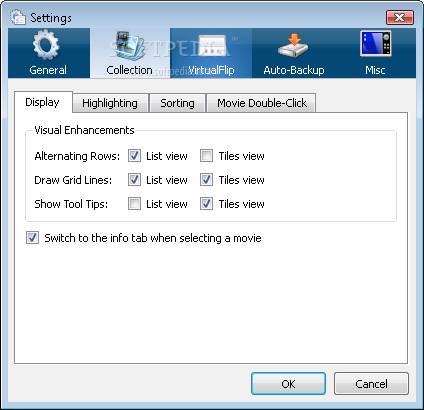The width and height of the screenshot is (424, 410).
Task: Click the Visual Enhancements group title
Action: click(x=84, y=130)
